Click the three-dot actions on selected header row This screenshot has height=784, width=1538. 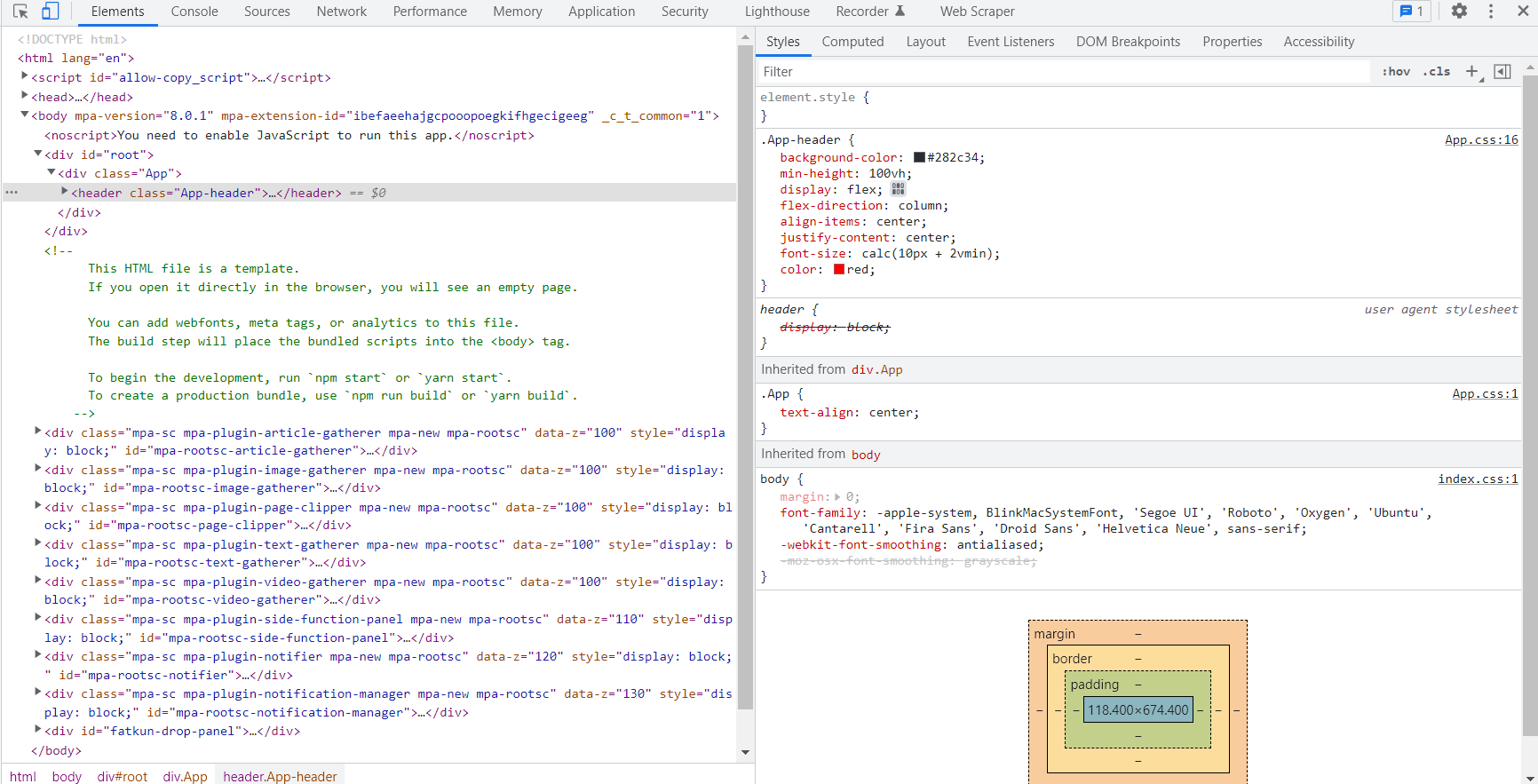[x=12, y=193]
